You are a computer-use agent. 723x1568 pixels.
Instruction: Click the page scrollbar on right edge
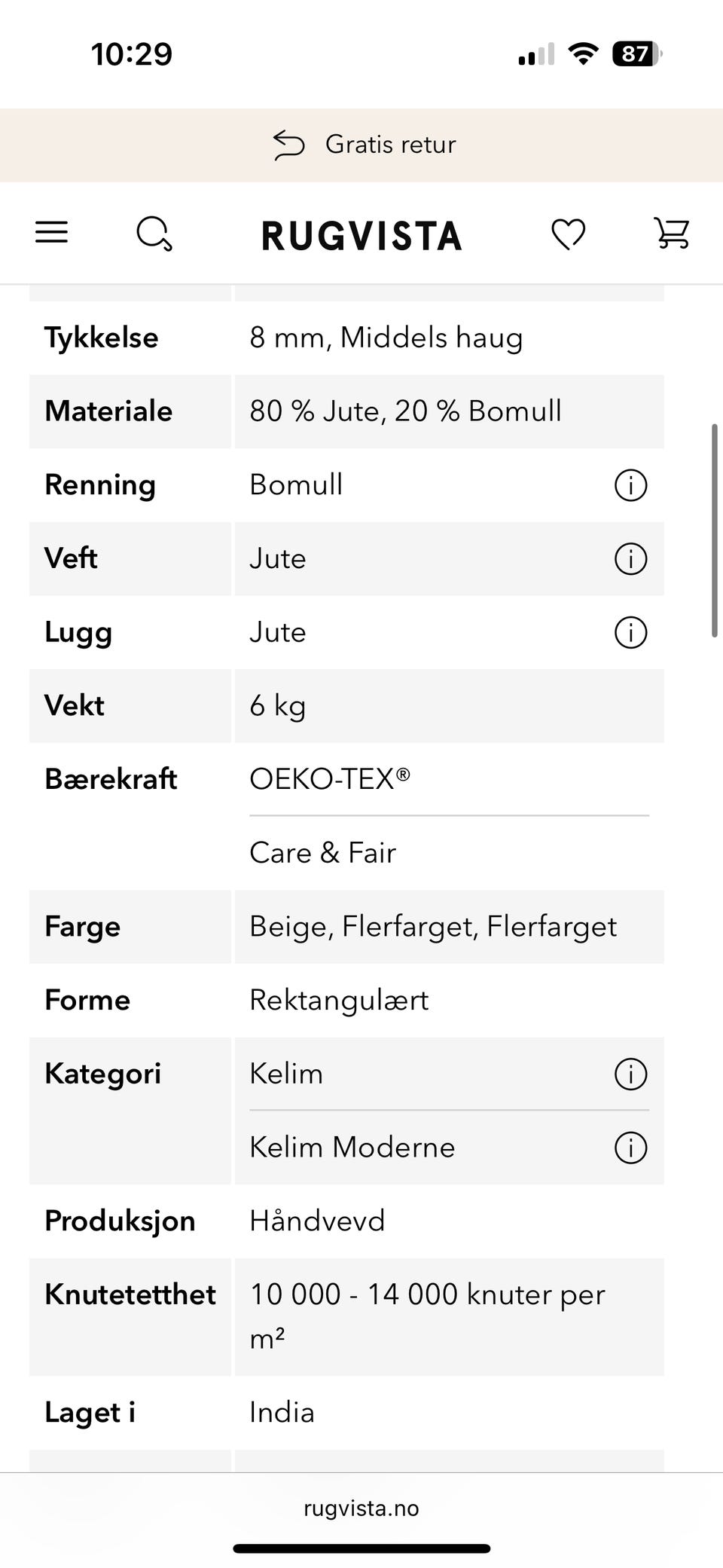[715, 531]
